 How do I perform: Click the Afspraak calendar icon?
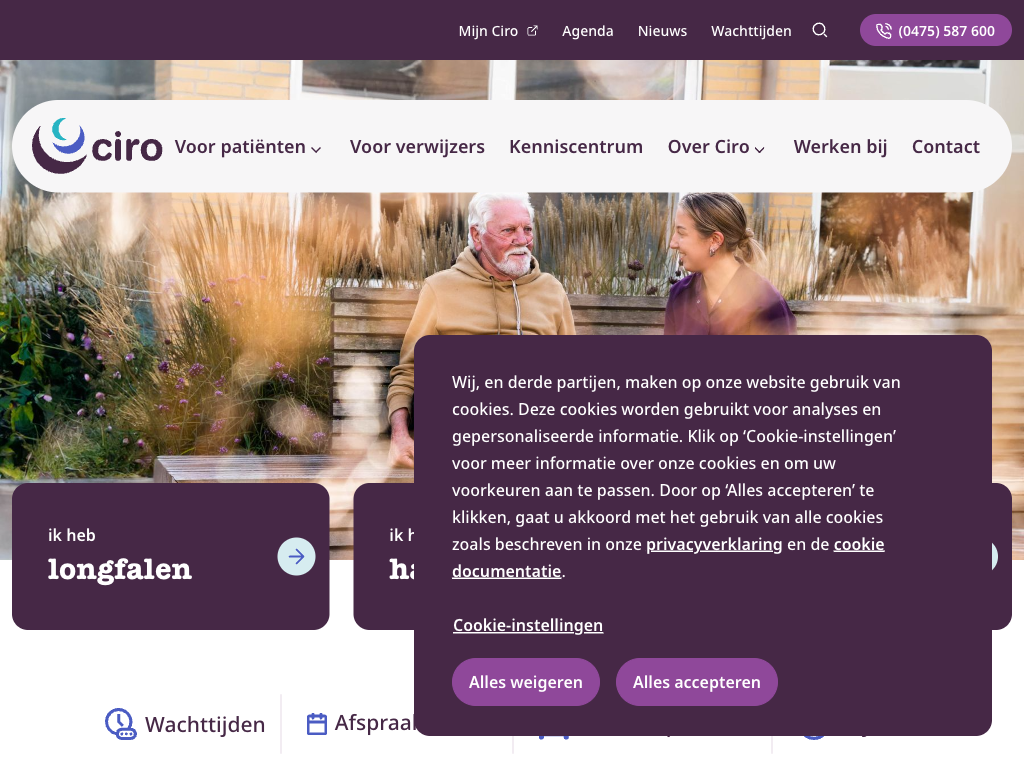(317, 724)
